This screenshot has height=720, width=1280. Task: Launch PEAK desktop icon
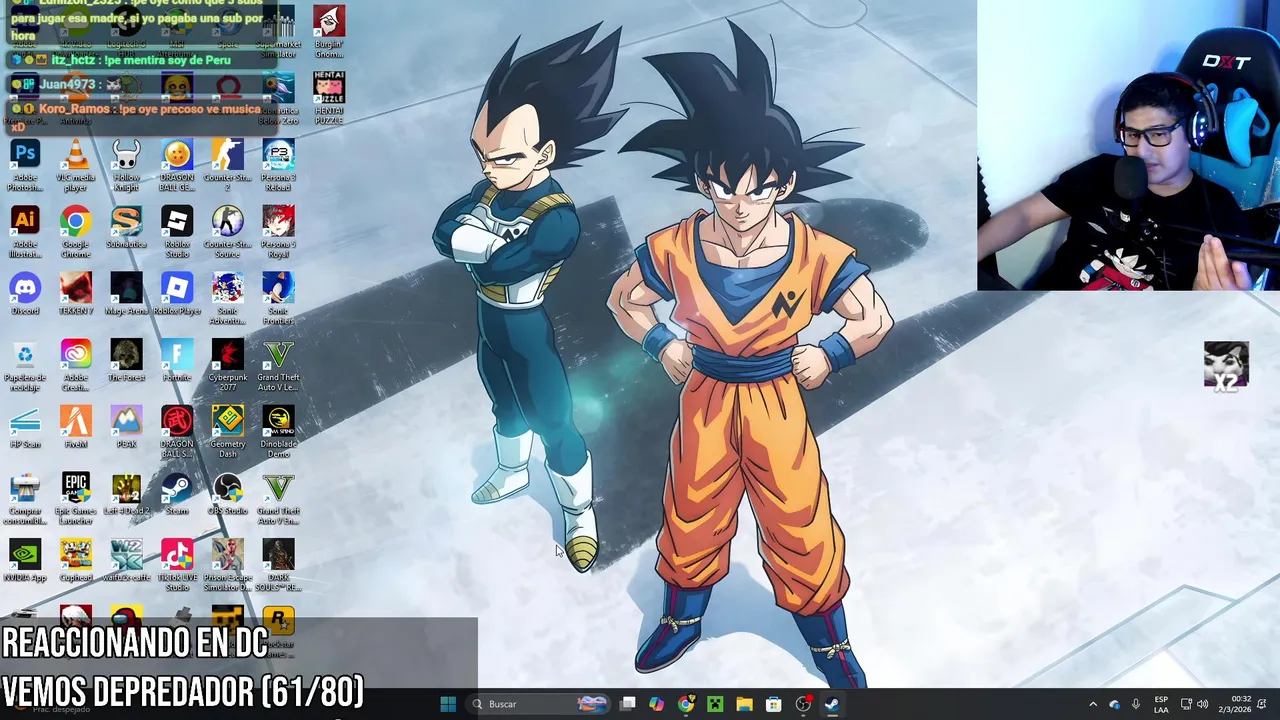(x=126, y=427)
